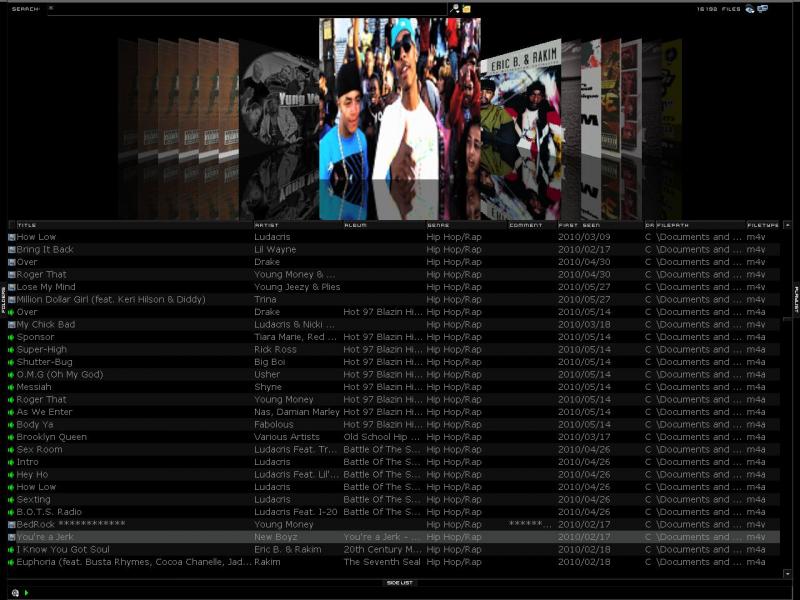Click audio icon of As We Enter row
Screen dimensions: 800x600
(x=11, y=412)
